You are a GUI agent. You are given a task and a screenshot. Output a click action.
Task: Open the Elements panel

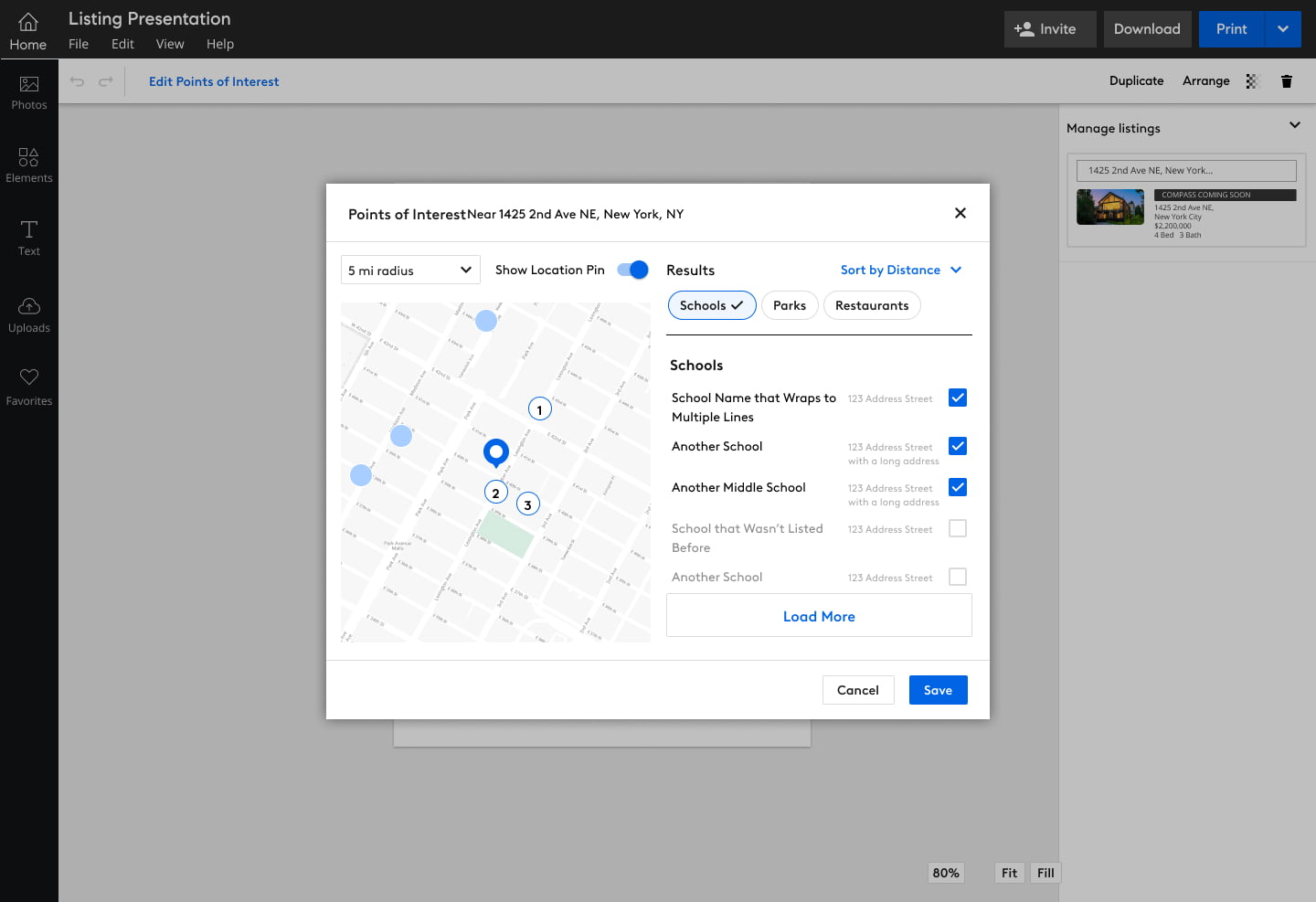point(29,165)
